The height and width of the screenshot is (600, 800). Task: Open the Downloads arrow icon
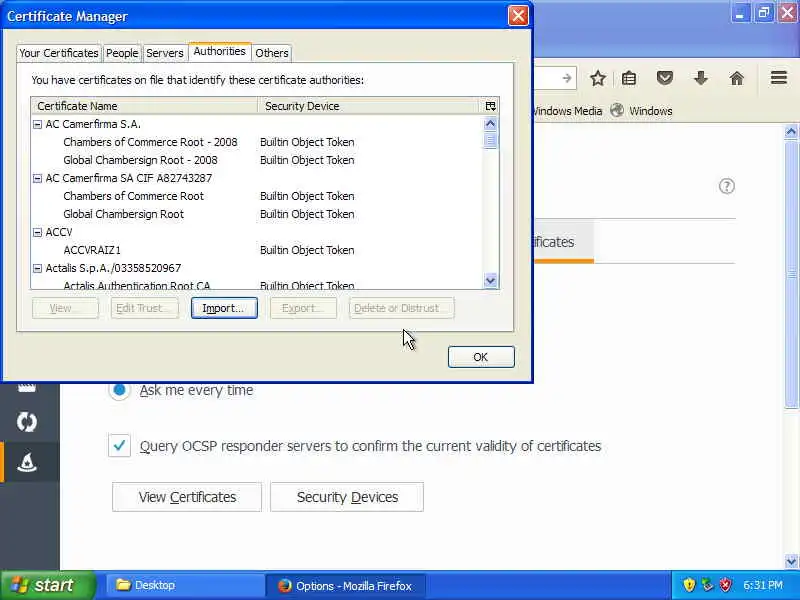coord(701,79)
